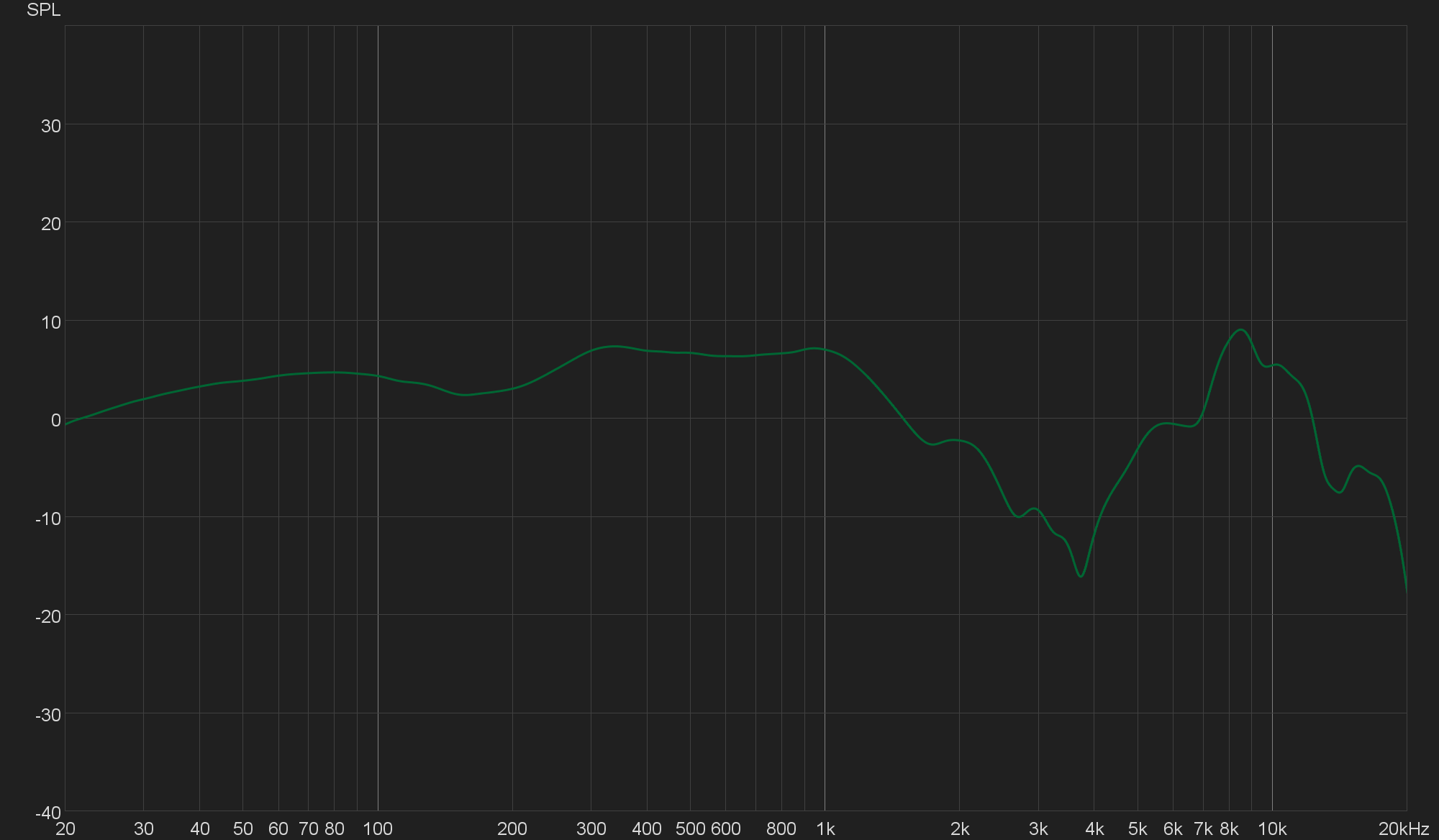This screenshot has width=1439, height=840.
Task: Click the 2k frequency axis label
Action: pos(960,829)
